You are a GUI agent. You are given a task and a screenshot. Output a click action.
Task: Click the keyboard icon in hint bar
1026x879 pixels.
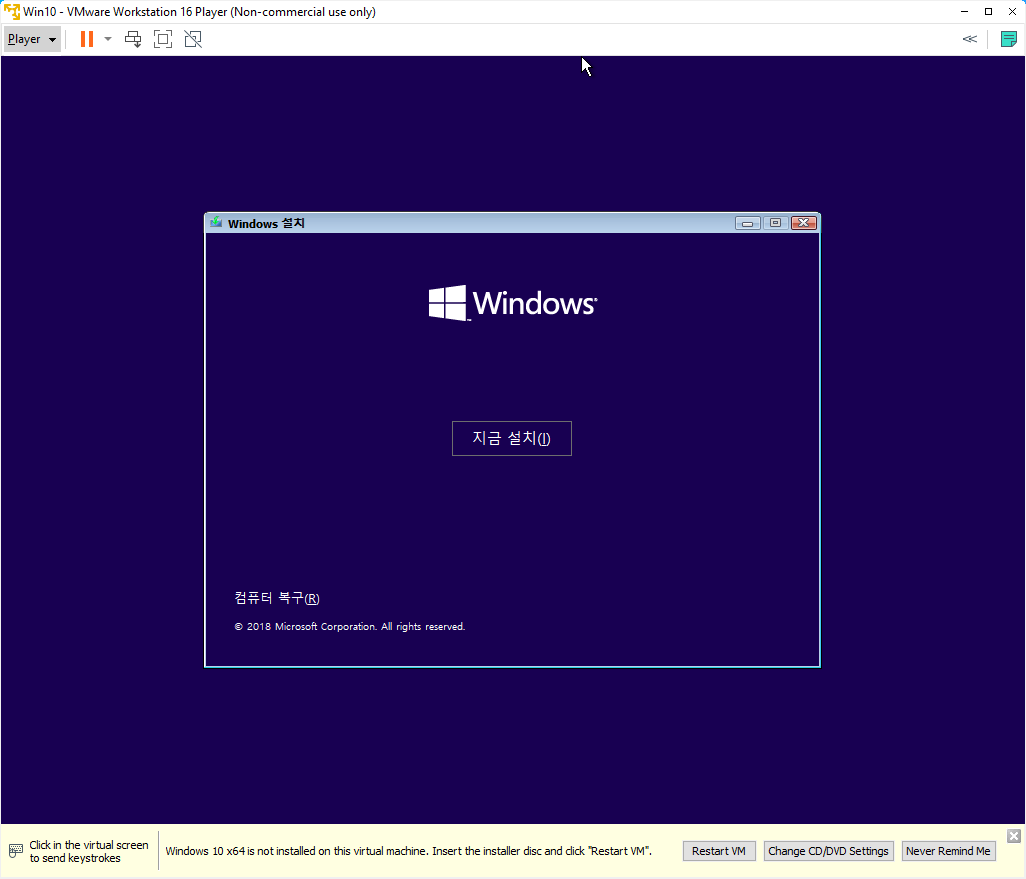click(x=16, y=851)
